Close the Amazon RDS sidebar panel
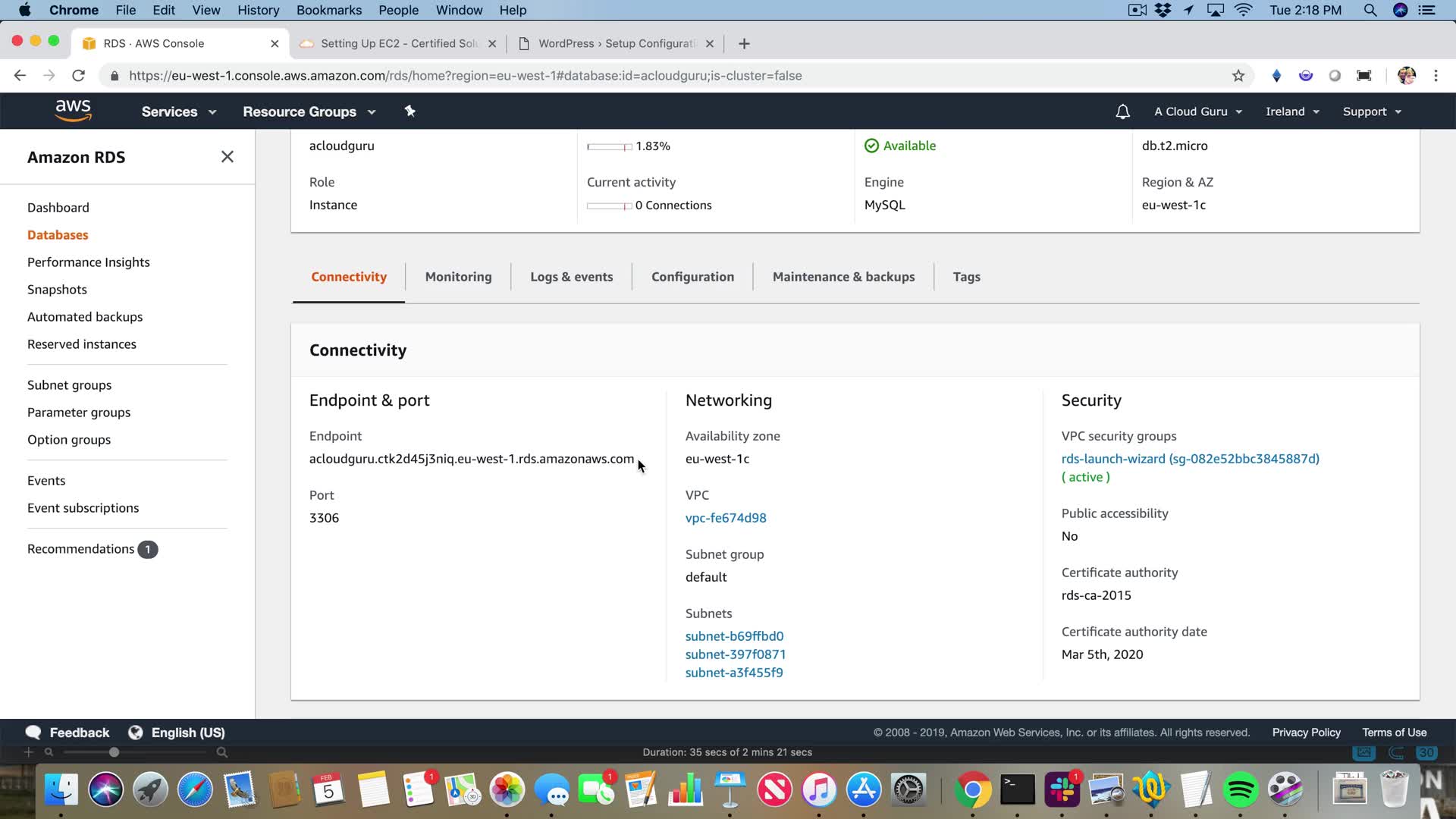 point(227,157)
